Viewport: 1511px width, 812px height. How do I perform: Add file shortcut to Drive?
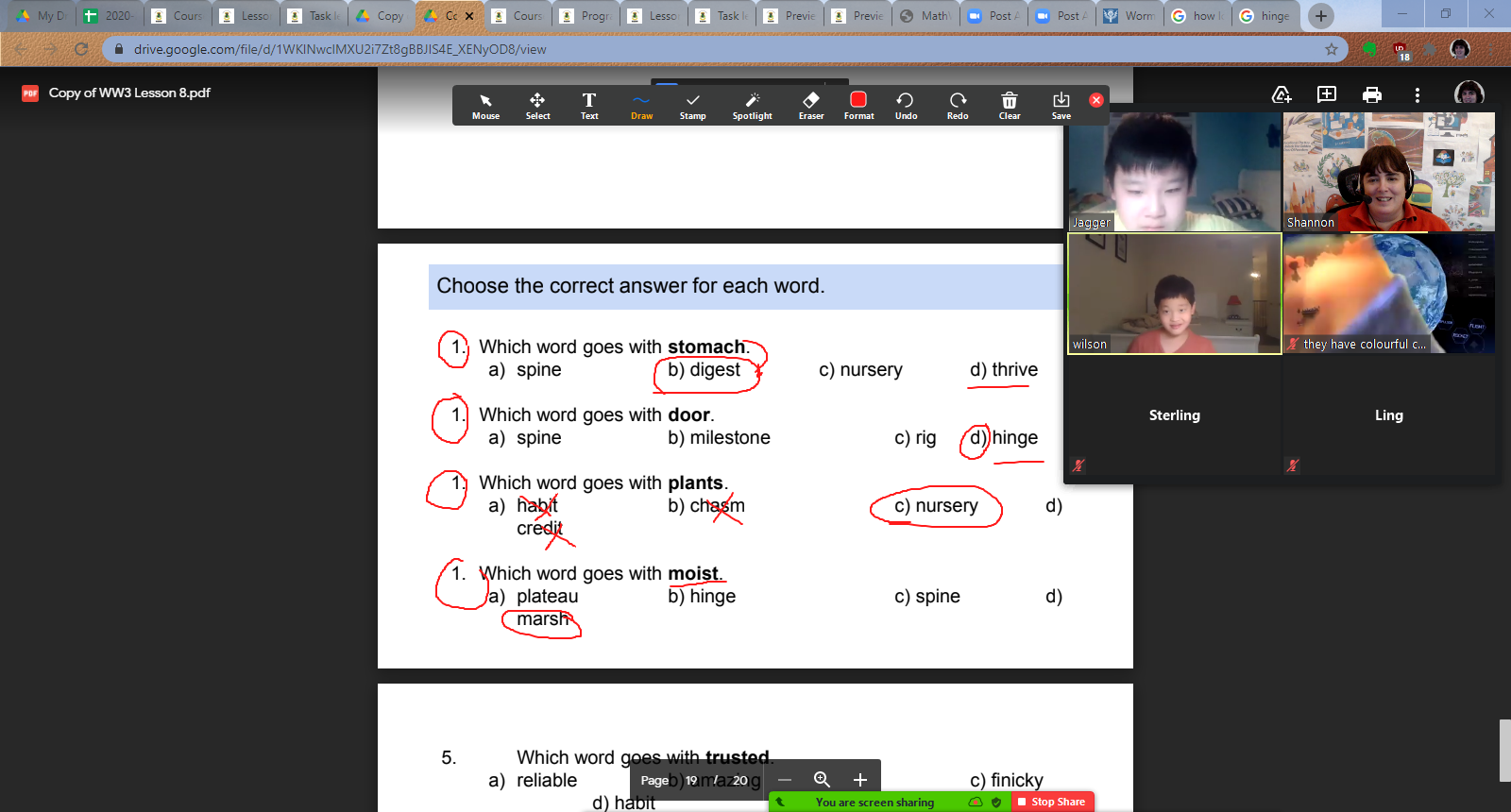(1282, 93)
